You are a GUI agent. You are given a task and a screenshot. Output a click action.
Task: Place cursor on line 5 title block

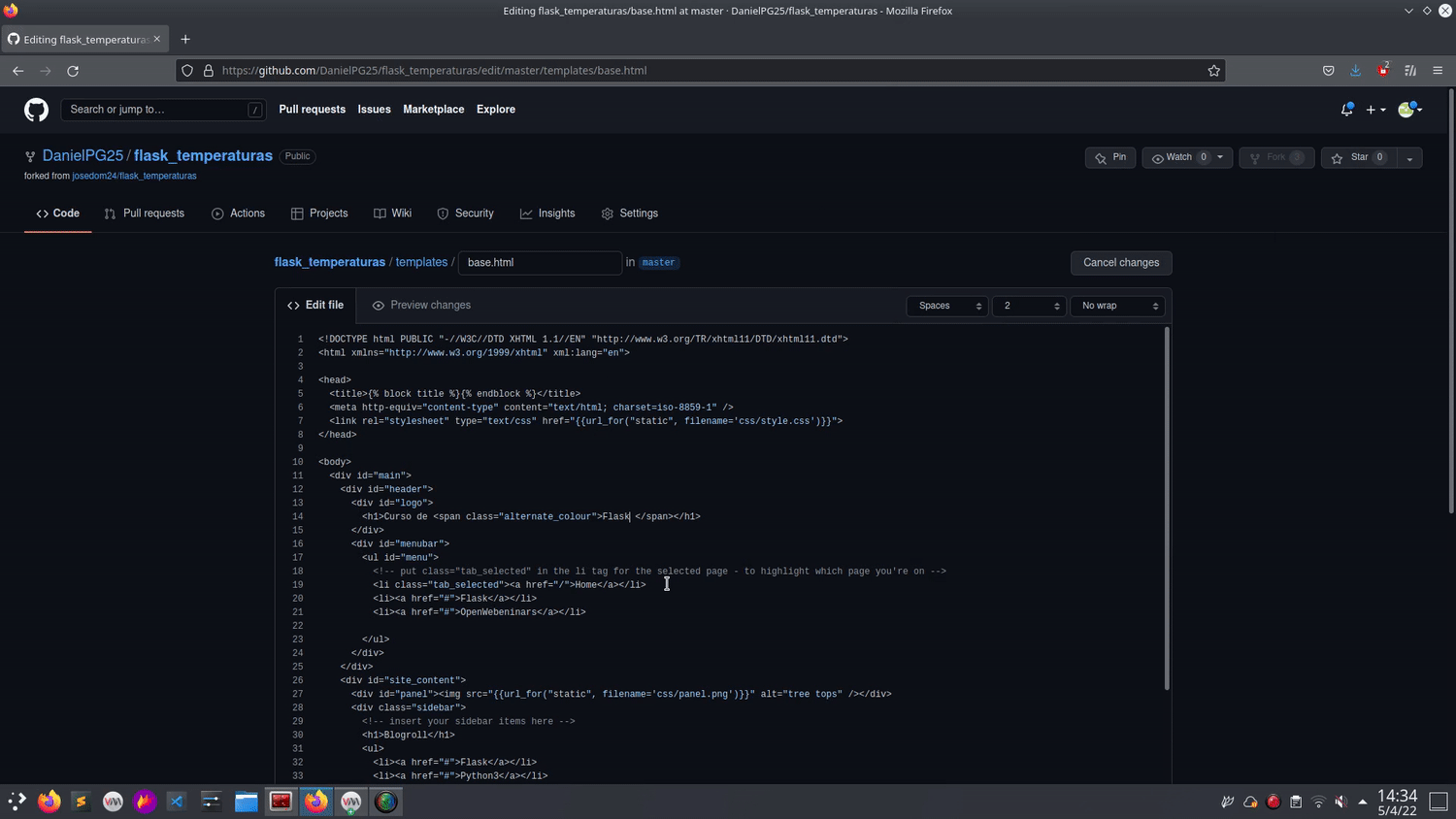pos(454,394)
